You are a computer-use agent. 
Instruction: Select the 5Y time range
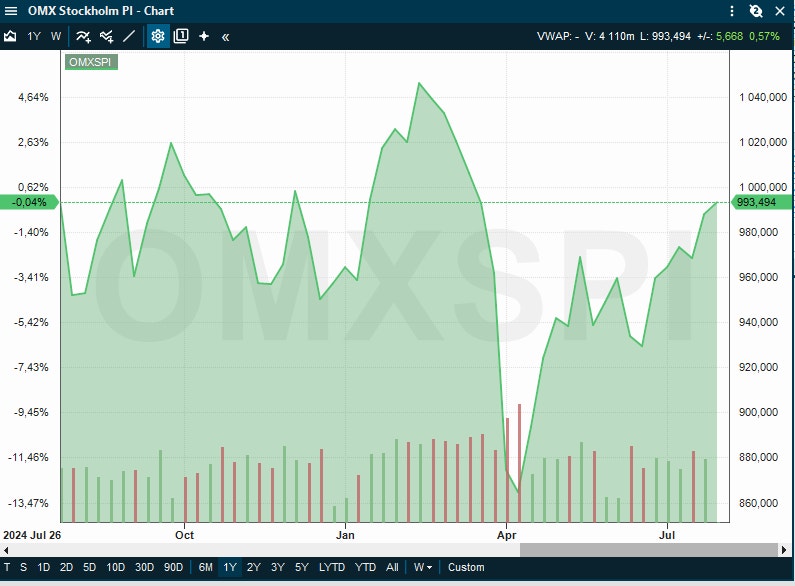pos(301,567)
